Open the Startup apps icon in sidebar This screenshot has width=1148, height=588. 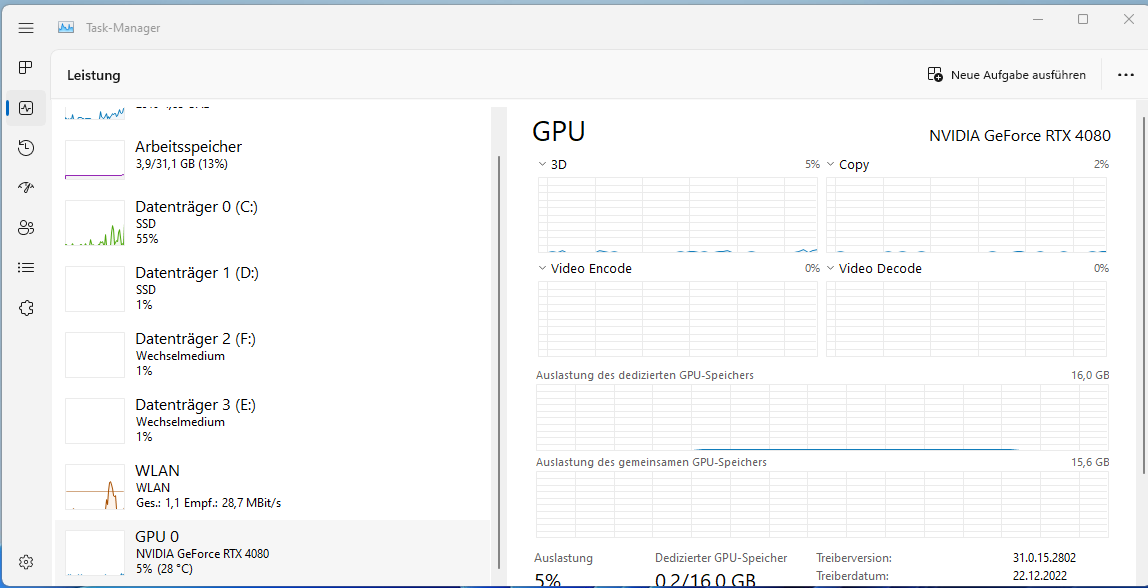tap(26, 188)
